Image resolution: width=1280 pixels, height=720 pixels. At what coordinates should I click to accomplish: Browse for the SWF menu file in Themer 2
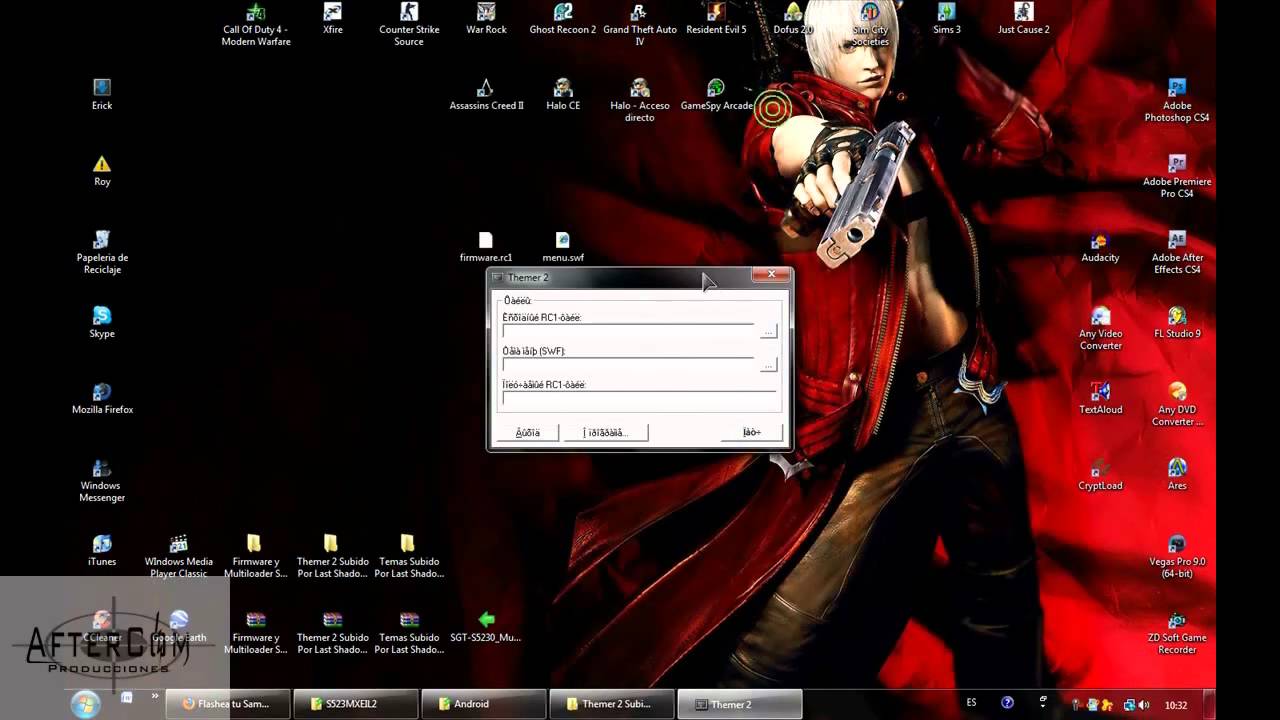[x=768, y=366]
